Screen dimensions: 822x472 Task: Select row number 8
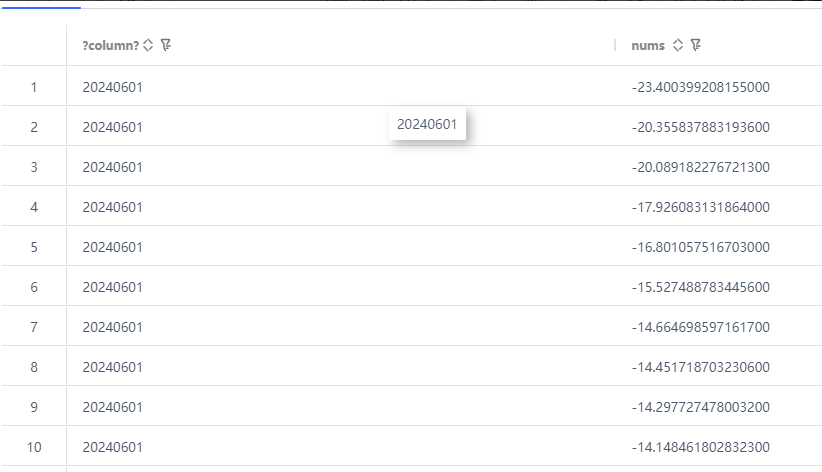[33, 367]
